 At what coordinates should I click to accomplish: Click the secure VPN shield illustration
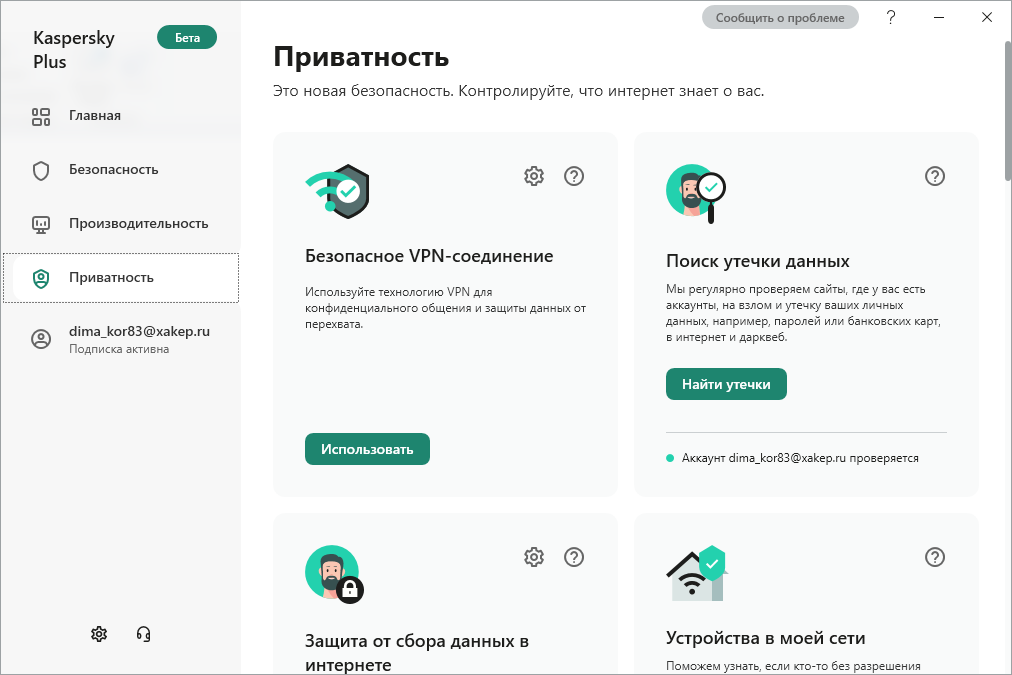coord(338,190)
